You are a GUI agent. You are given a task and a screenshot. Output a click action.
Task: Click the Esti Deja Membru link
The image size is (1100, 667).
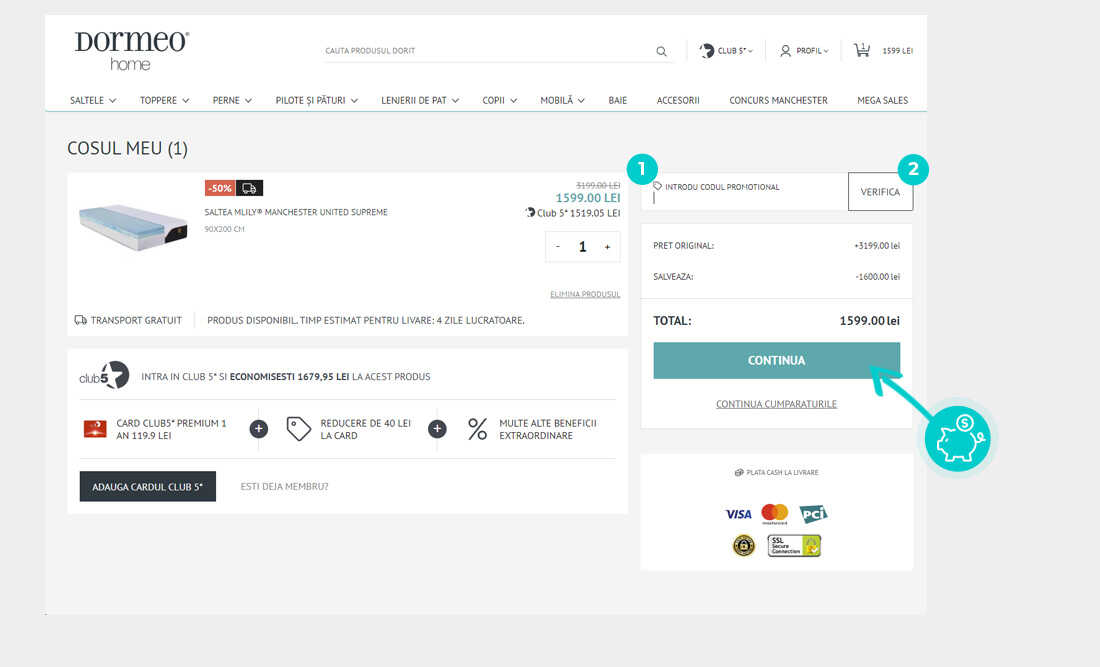pyautogui.click(x=284, y=487)
